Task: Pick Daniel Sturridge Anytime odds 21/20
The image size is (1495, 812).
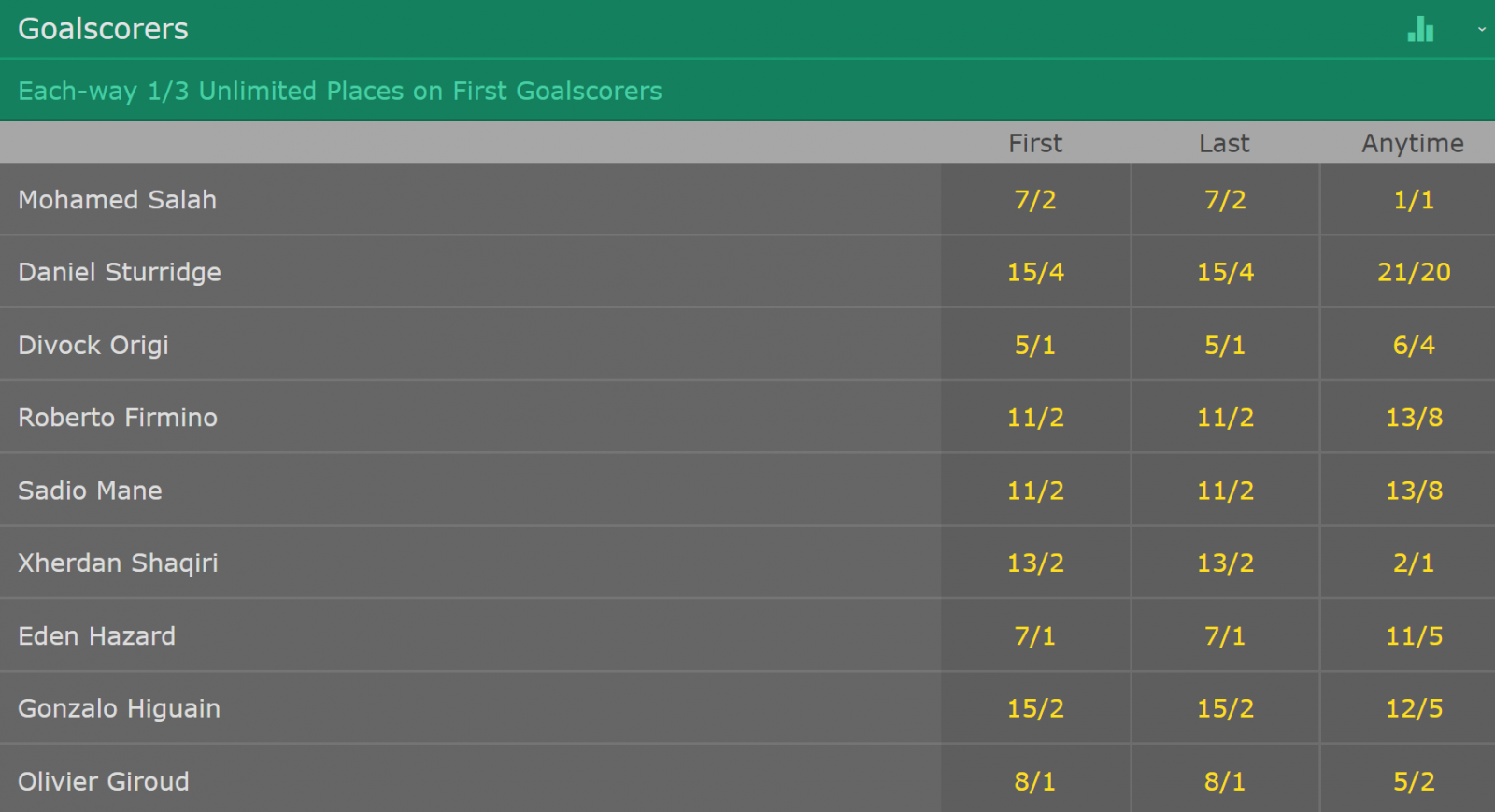Action: tap(1414, 272)
